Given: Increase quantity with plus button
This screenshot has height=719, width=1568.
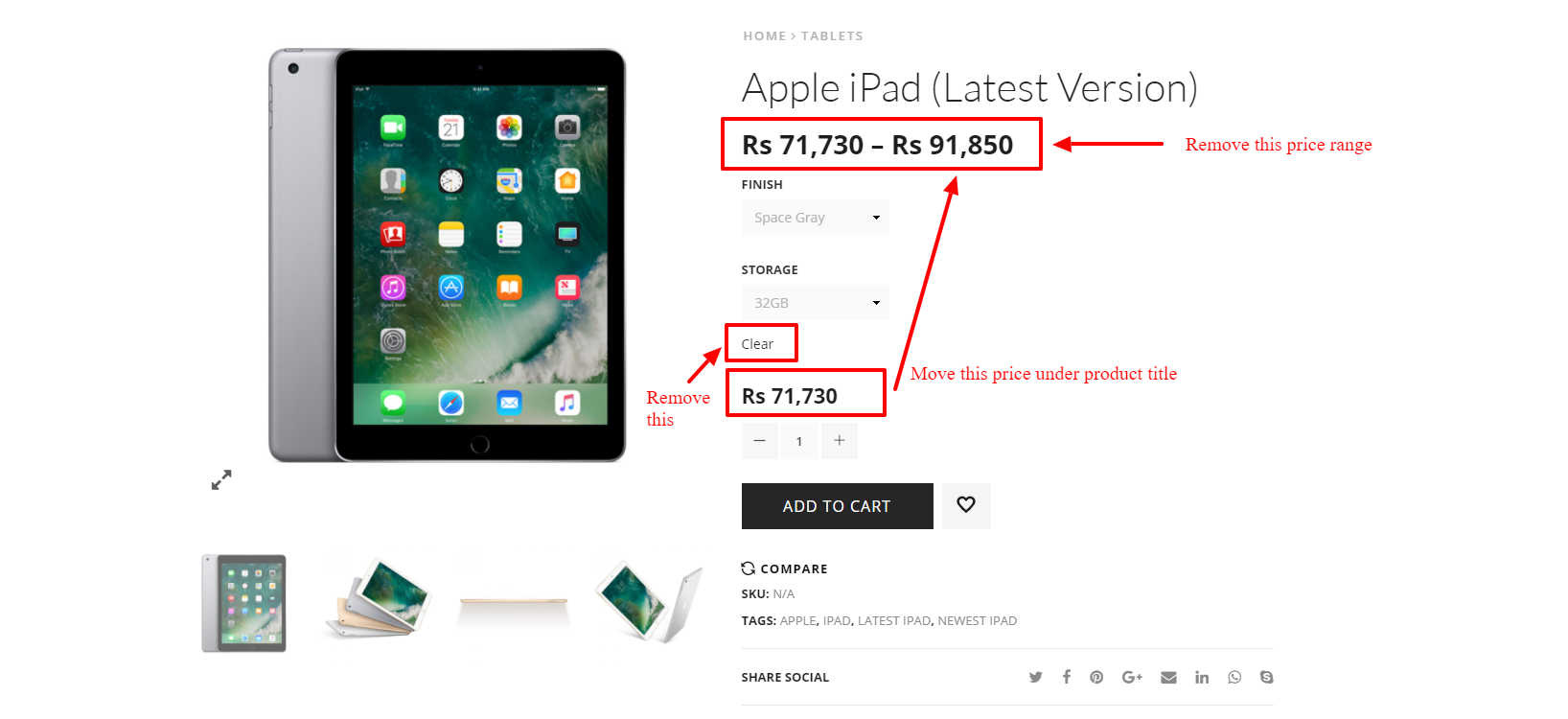Looking at the screenshot, I should 840,441.
